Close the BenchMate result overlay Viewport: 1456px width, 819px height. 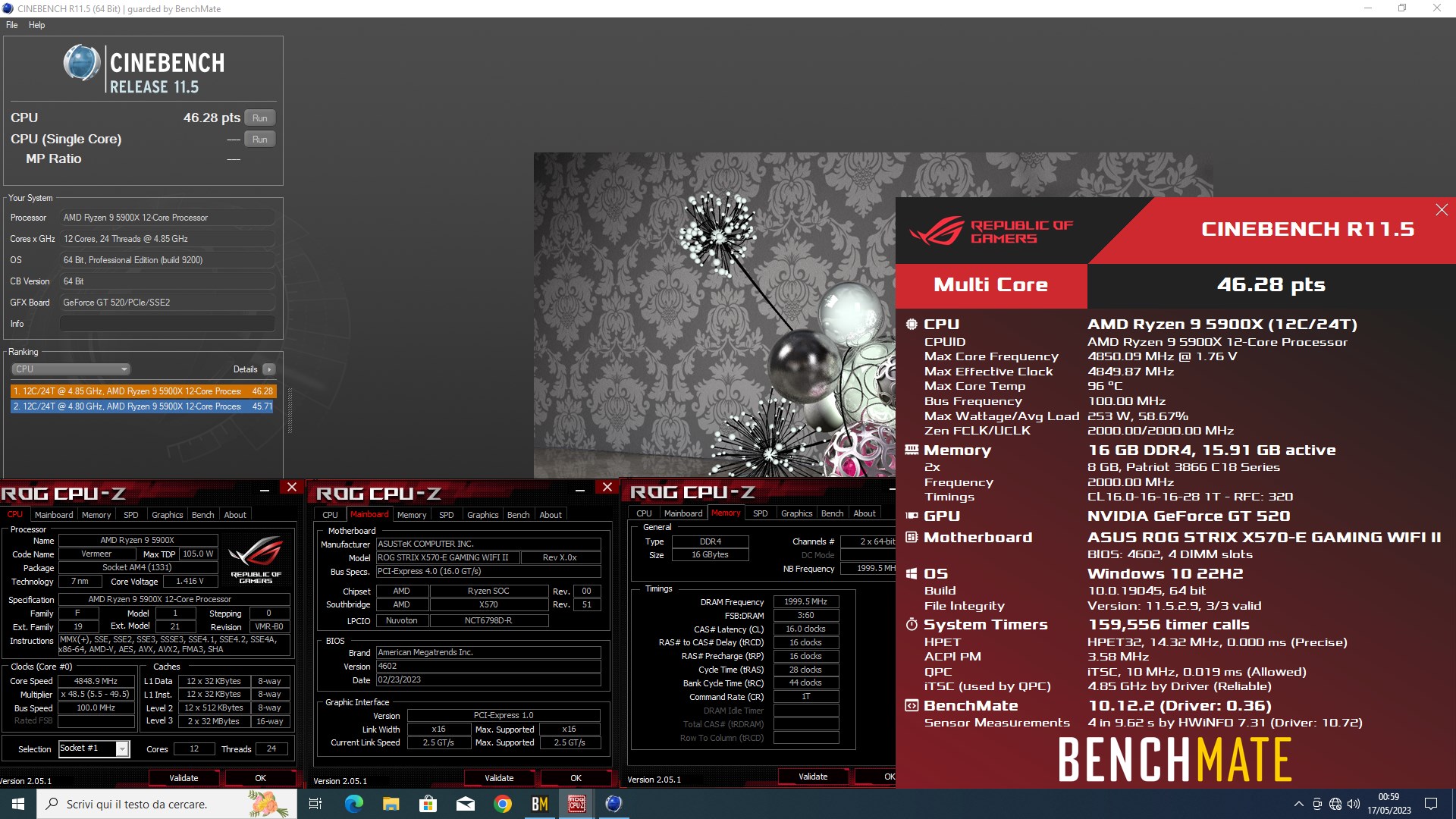[x=1442, y=210]
